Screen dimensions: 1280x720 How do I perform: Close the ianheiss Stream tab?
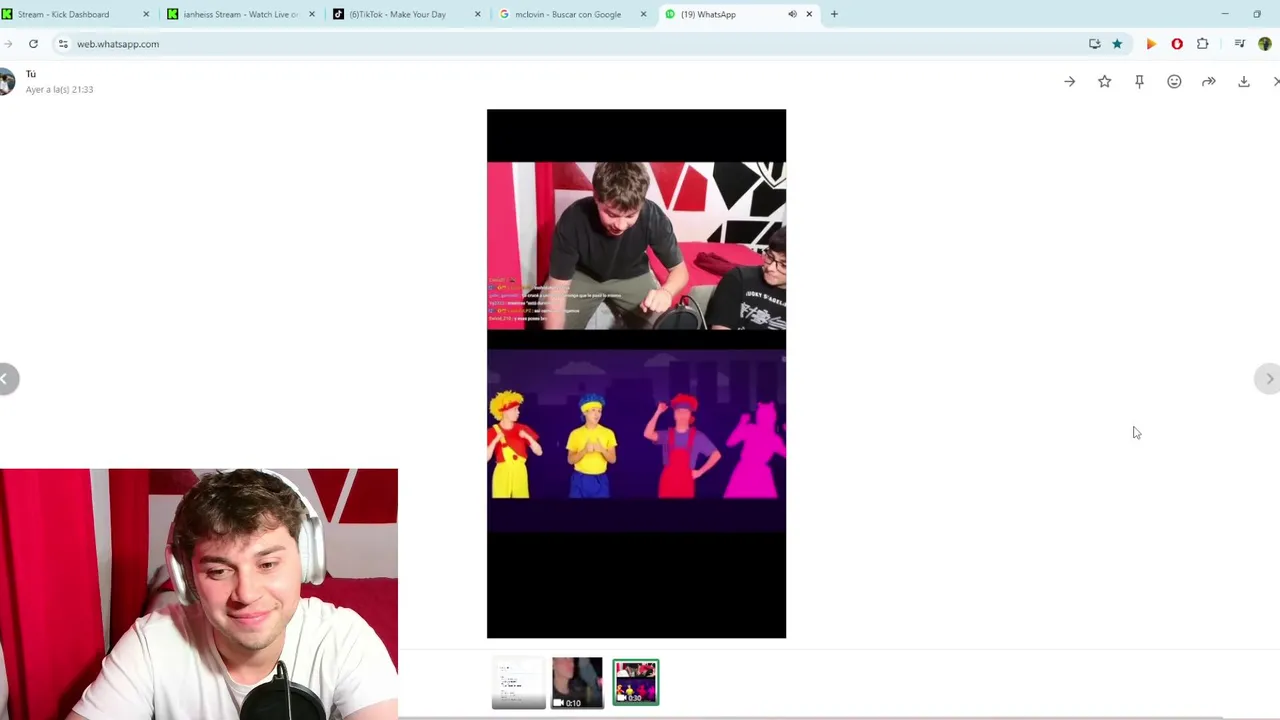coord(312,14)
